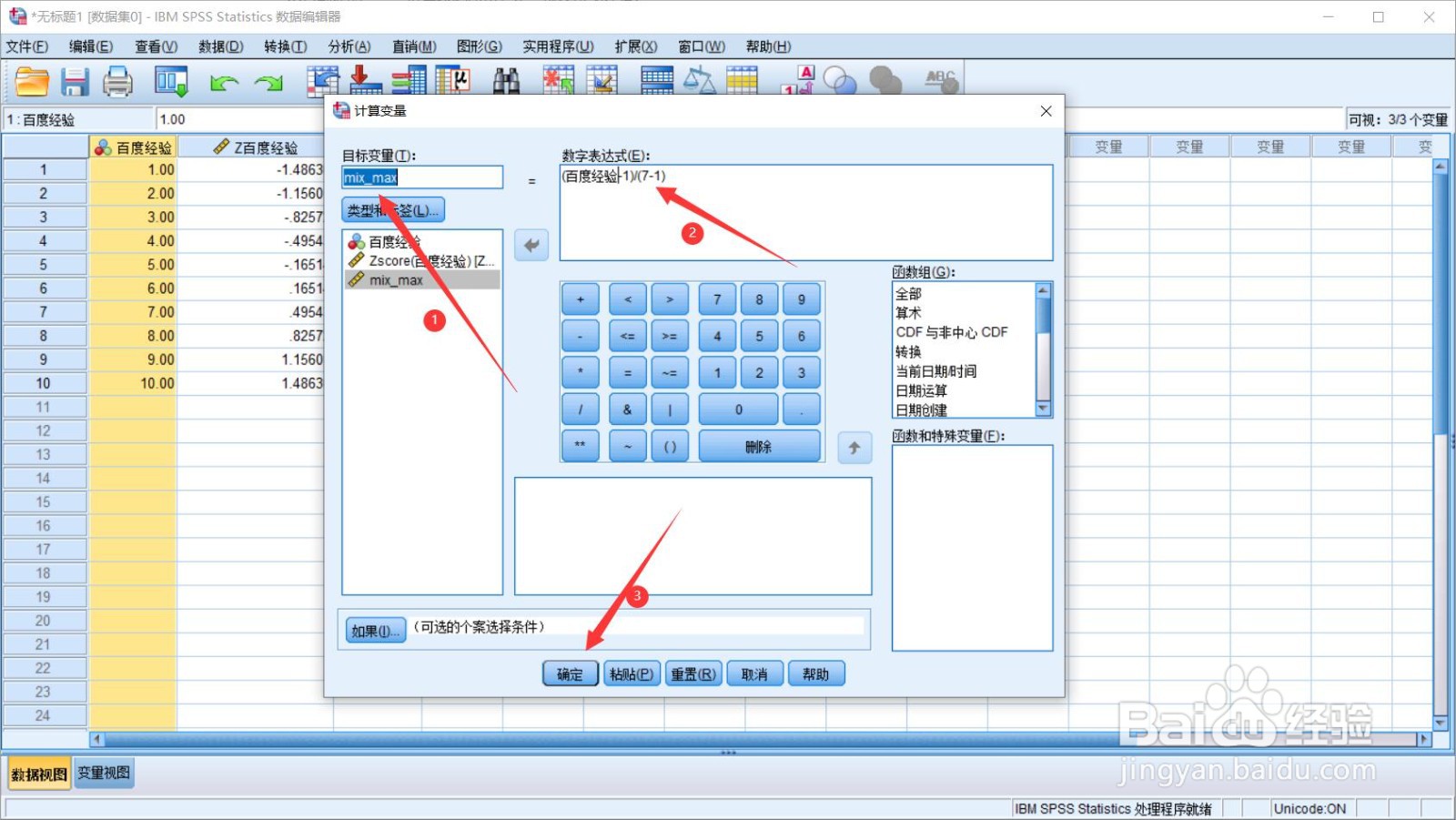Click the Z百度经验 column header

coord(255,147)
